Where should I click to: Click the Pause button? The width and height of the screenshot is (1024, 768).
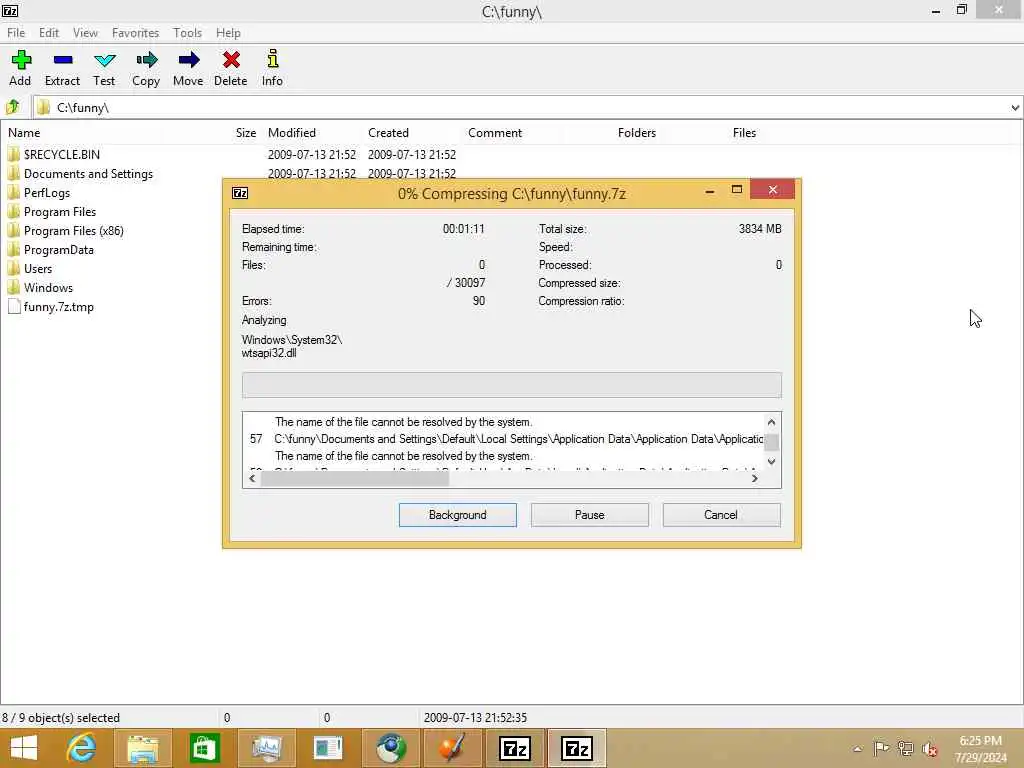[590, 515]
